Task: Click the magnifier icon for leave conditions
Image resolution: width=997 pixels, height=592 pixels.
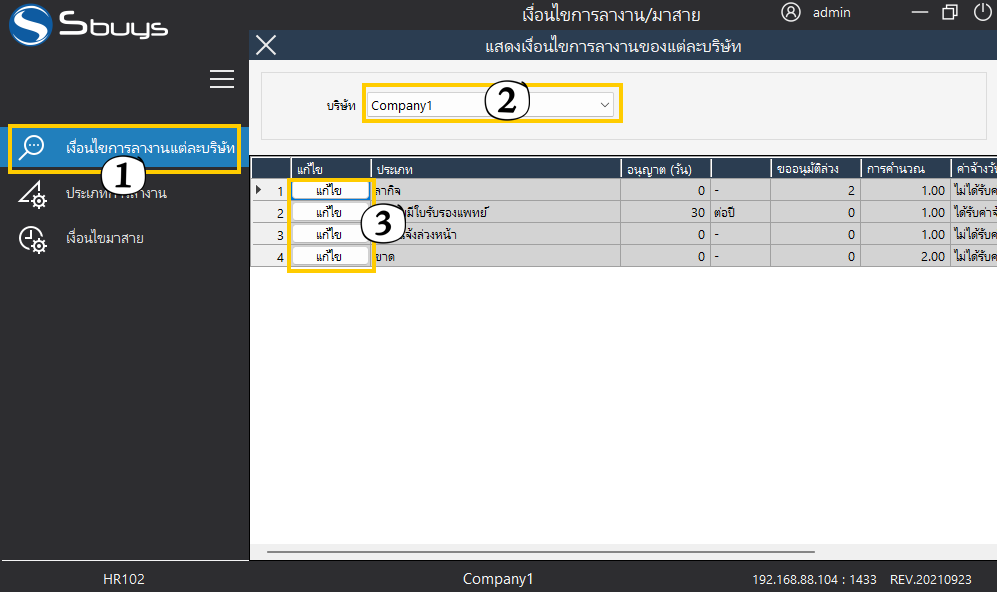Action: click(33, 147)
